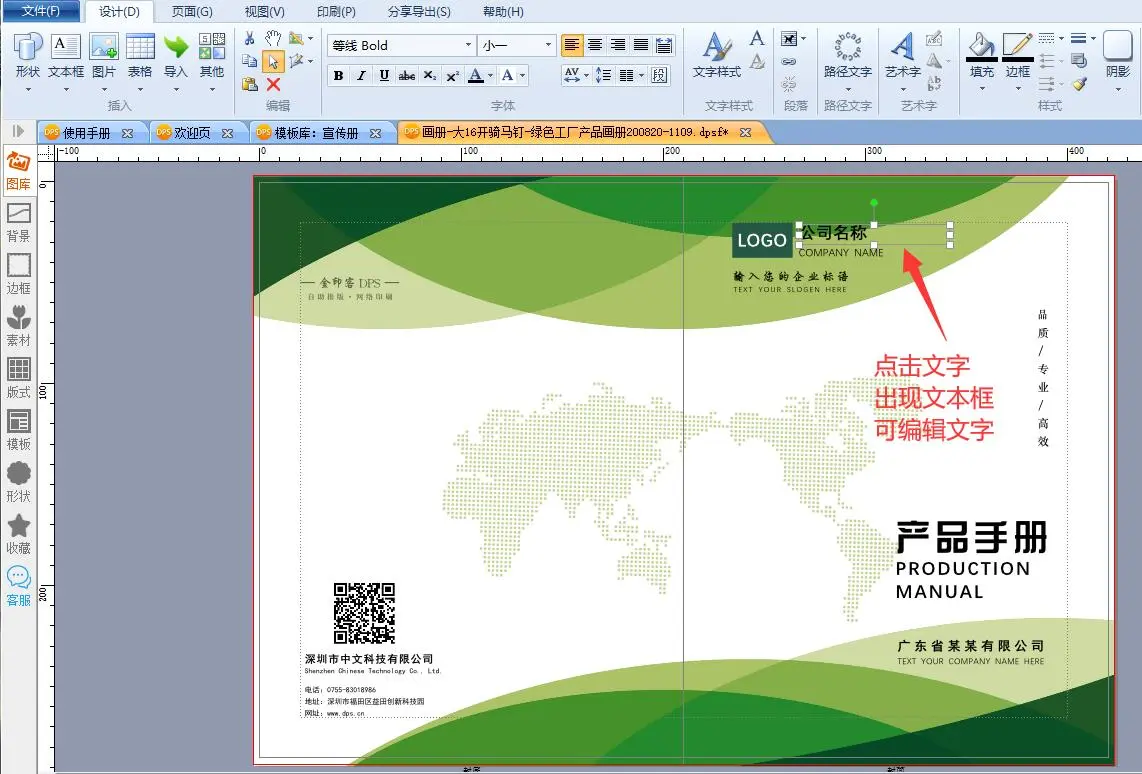
Task: Toggle bold formatting
Action: 338,76
